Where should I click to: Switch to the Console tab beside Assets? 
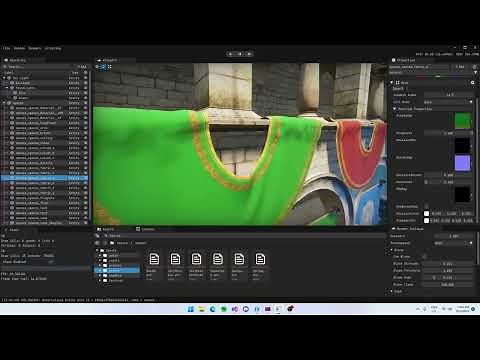[145, 229]
